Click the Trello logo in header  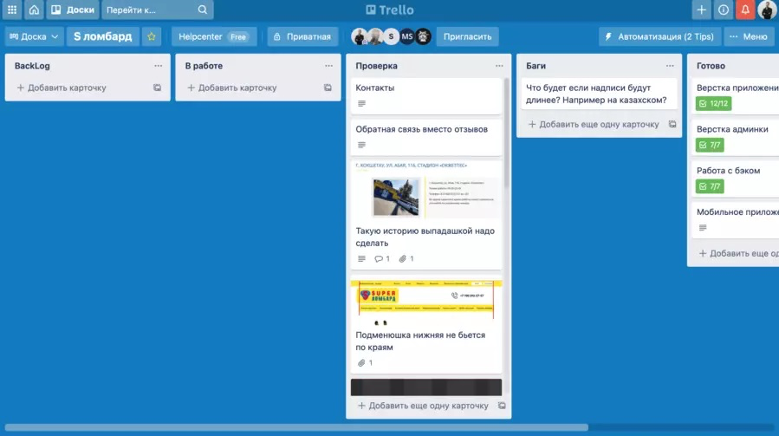(x=390, y=10)
